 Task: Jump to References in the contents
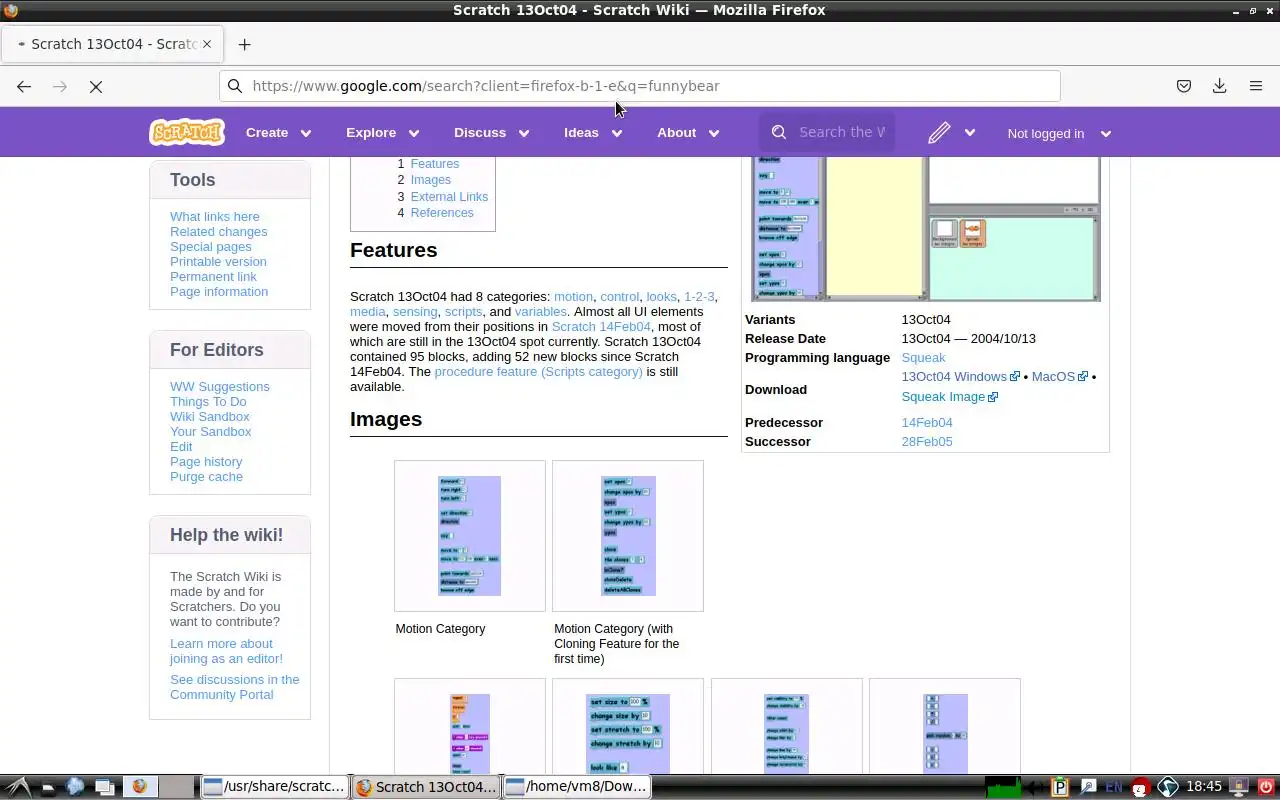pos(442,212)
